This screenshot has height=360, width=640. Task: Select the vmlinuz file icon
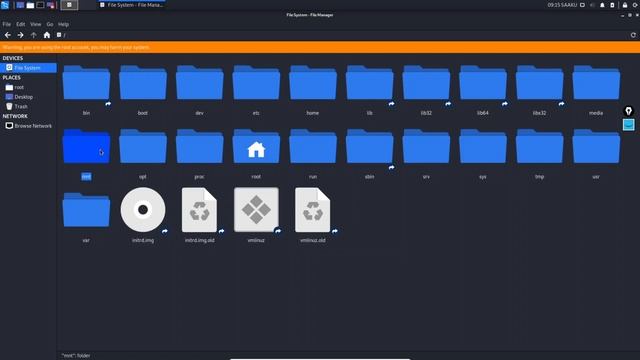(256, 210)
